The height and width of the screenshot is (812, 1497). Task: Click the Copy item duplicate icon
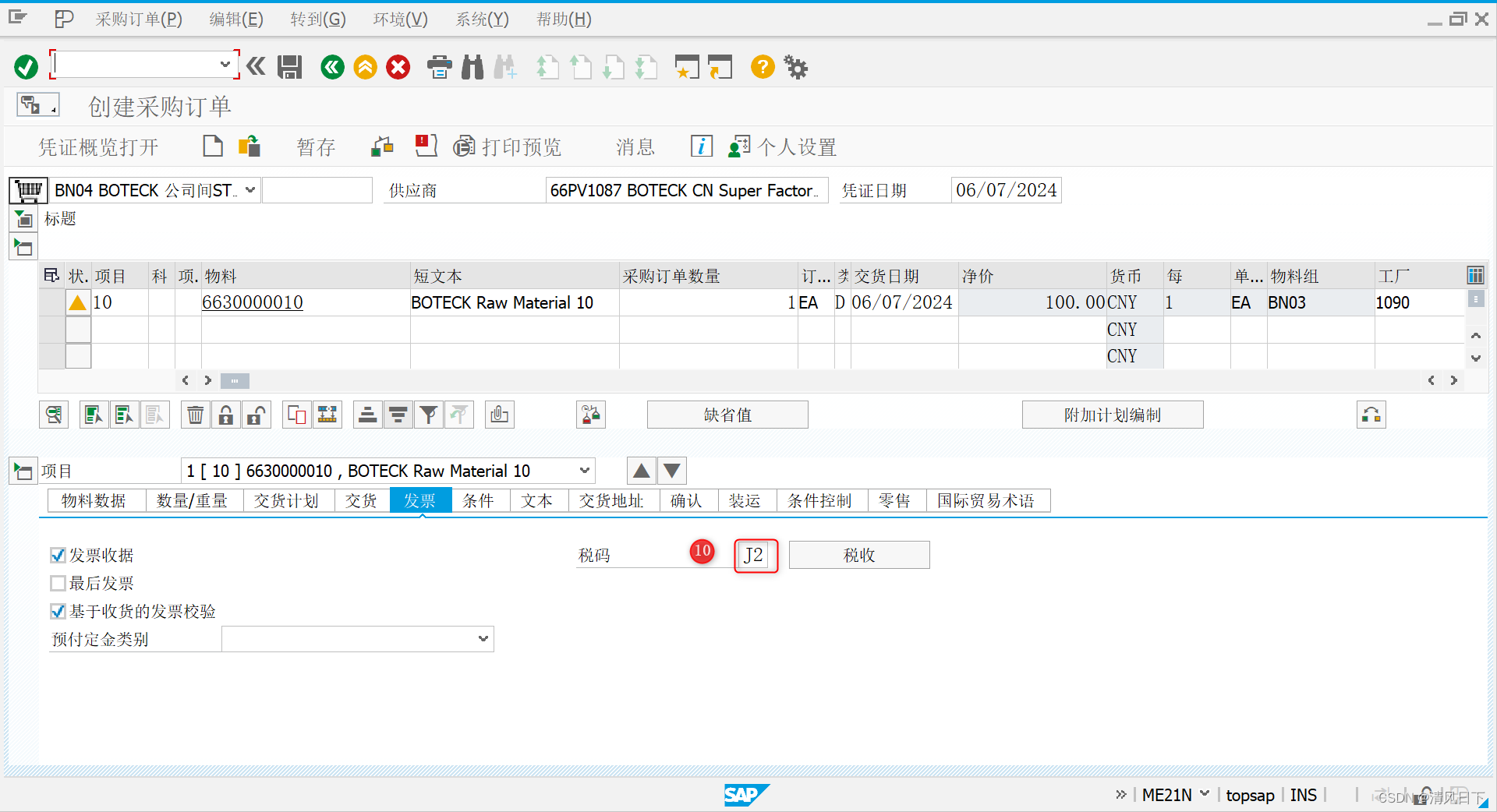[297, 415]
